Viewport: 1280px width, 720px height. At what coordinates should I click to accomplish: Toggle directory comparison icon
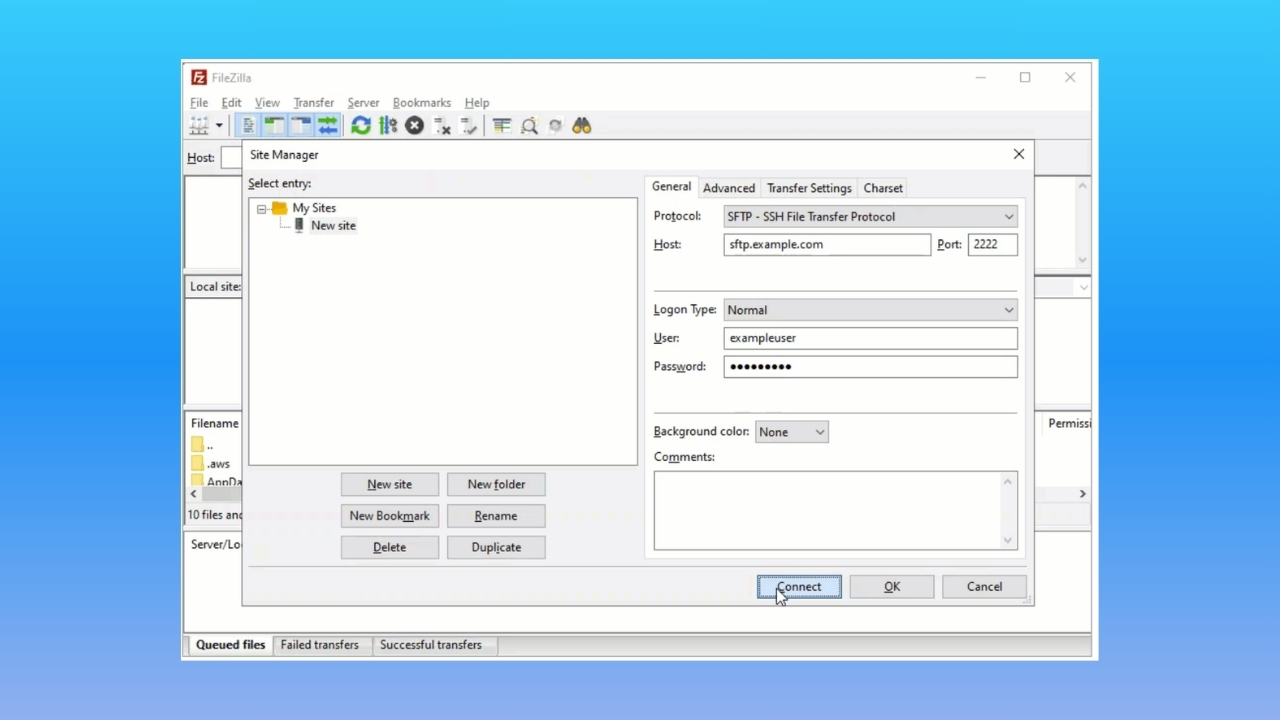(x=529, y=126)
